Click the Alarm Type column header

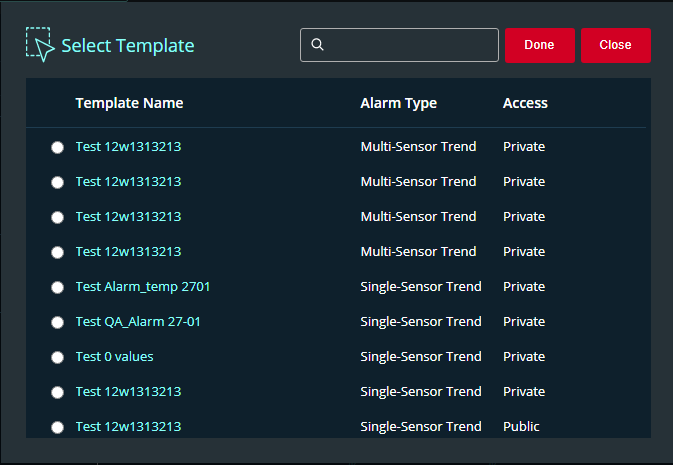coord(398,103)
